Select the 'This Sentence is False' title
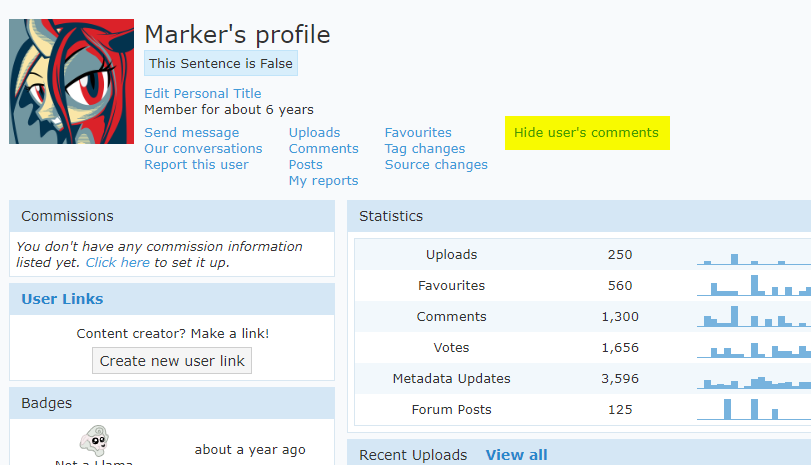This screenshot has height=465, width=811. point(221,63)
